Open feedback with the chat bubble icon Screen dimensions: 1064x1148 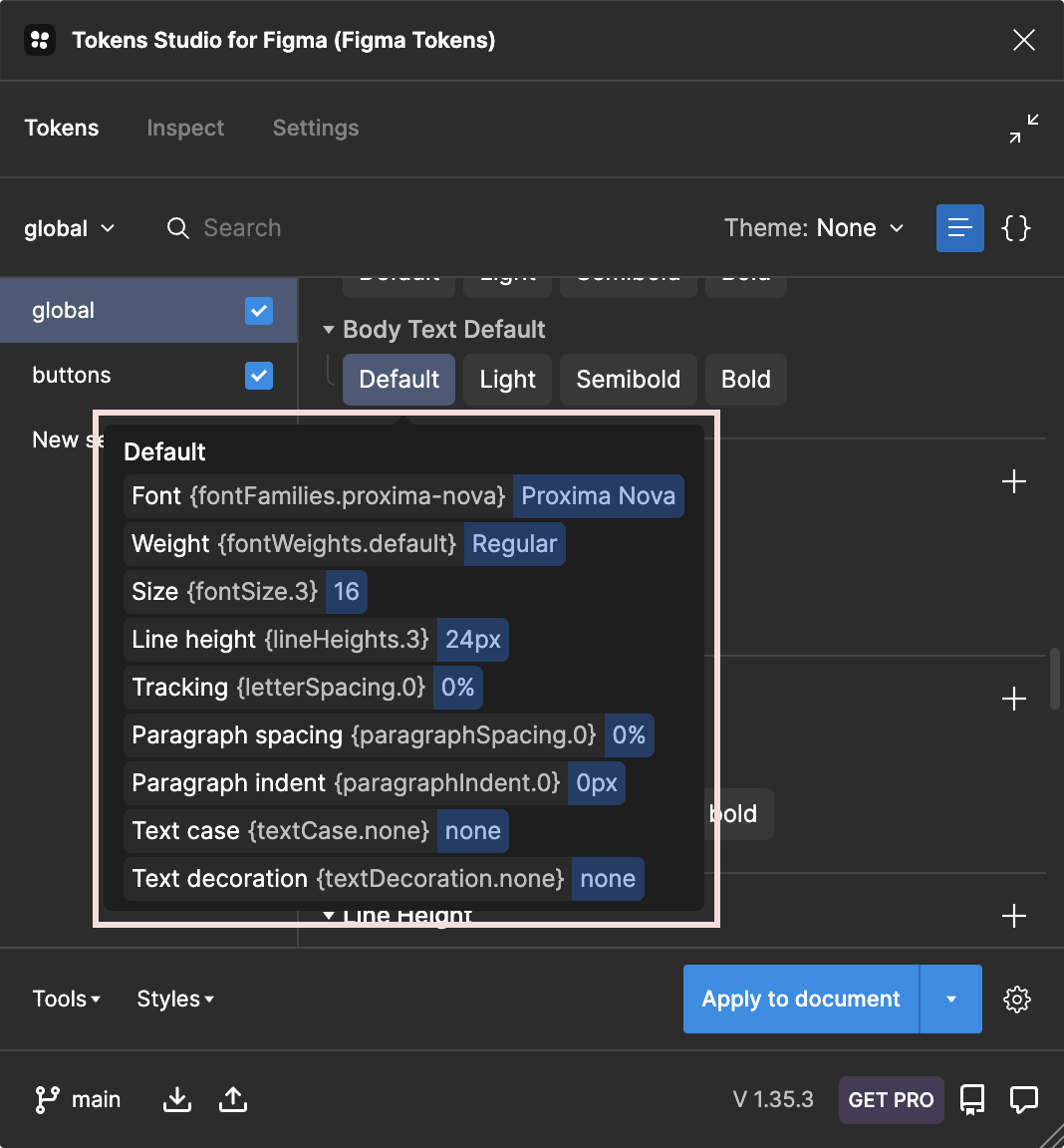tap(1024, 1100)
